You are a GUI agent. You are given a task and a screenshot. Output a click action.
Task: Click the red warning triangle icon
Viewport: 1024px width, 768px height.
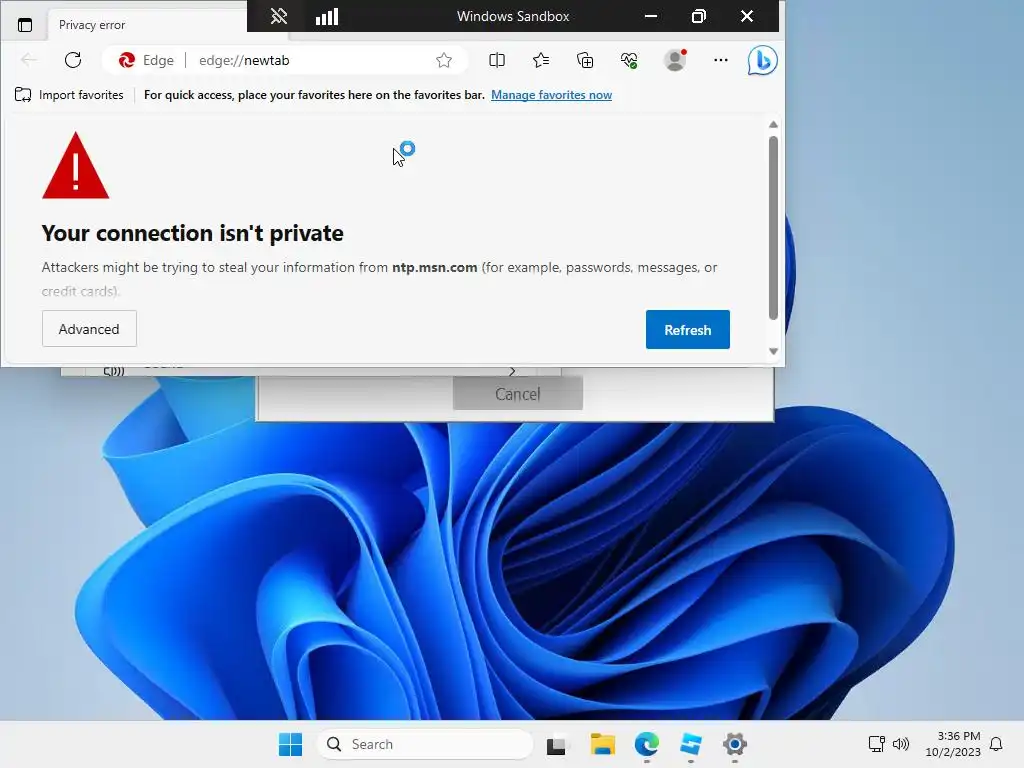click(x=76, y=165)
